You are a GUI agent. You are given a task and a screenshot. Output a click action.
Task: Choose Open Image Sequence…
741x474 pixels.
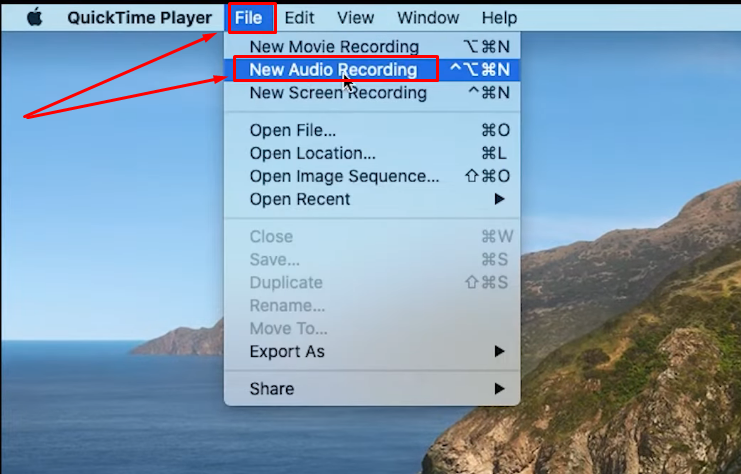[372, 176]
